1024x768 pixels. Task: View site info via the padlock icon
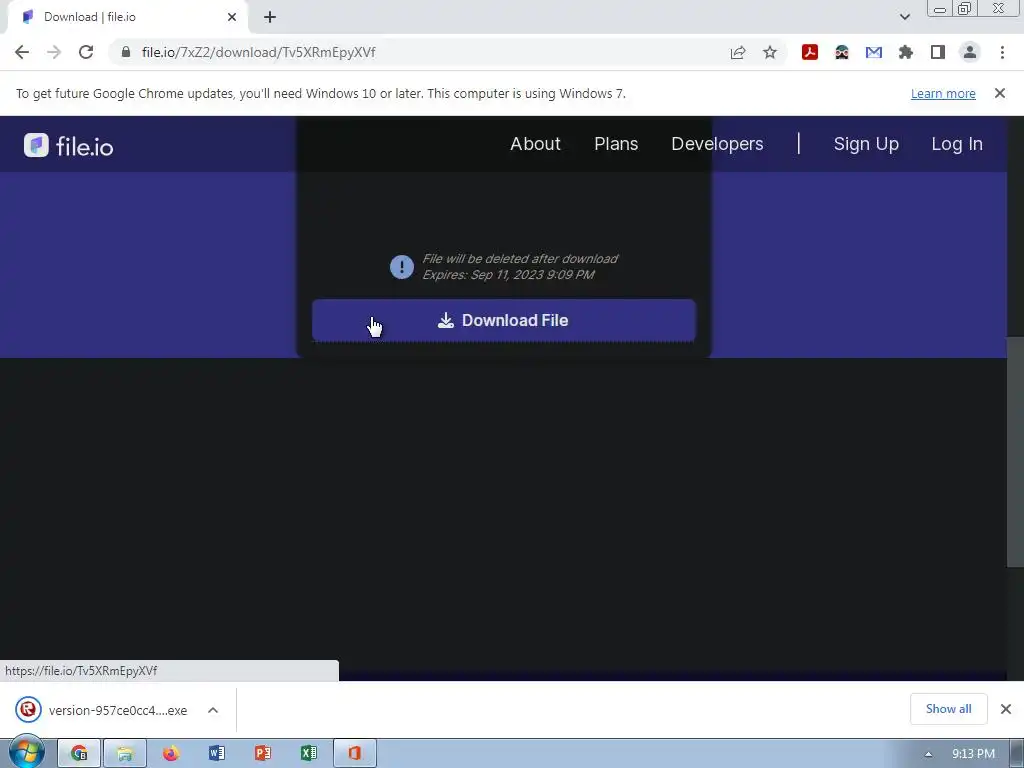click(126, 52)
